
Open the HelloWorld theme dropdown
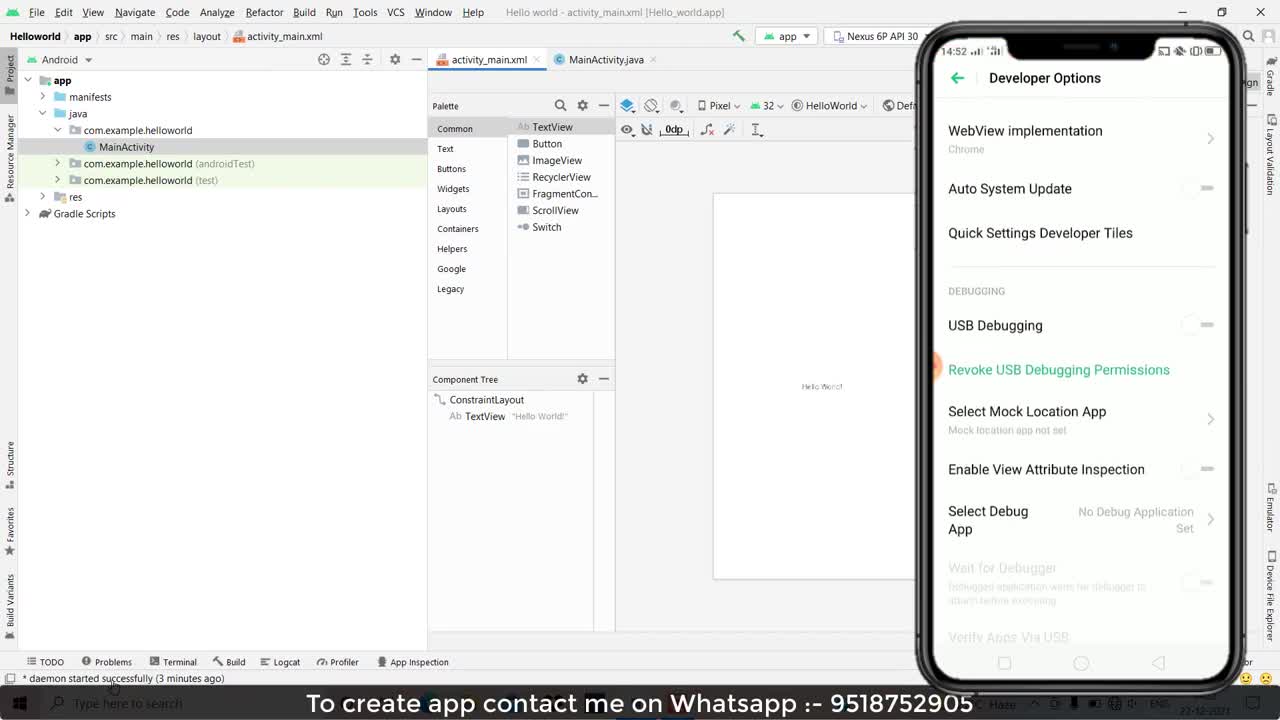tap(830, 105)
